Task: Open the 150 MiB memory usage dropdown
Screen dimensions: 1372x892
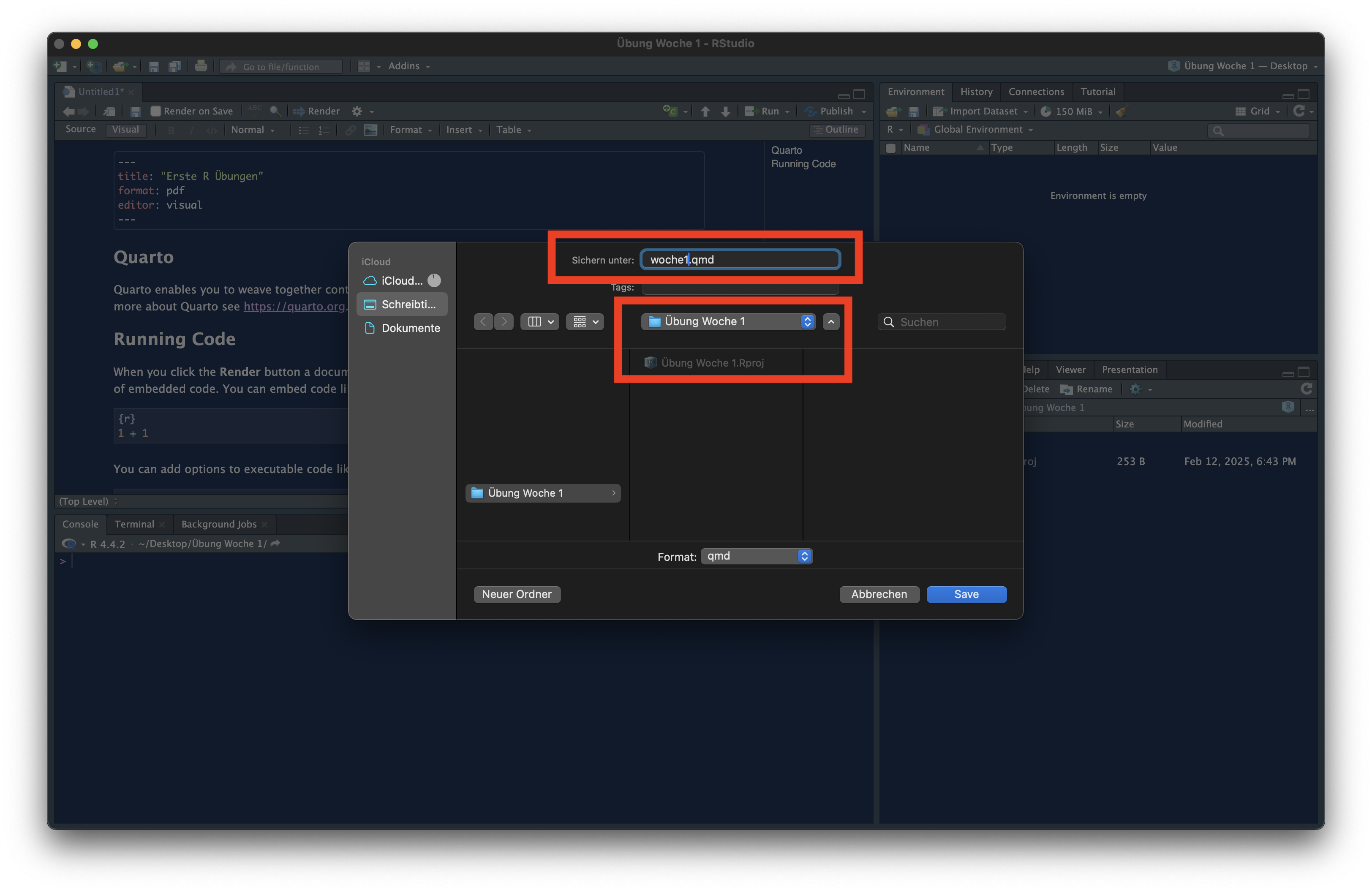Action: (1072, 111)
